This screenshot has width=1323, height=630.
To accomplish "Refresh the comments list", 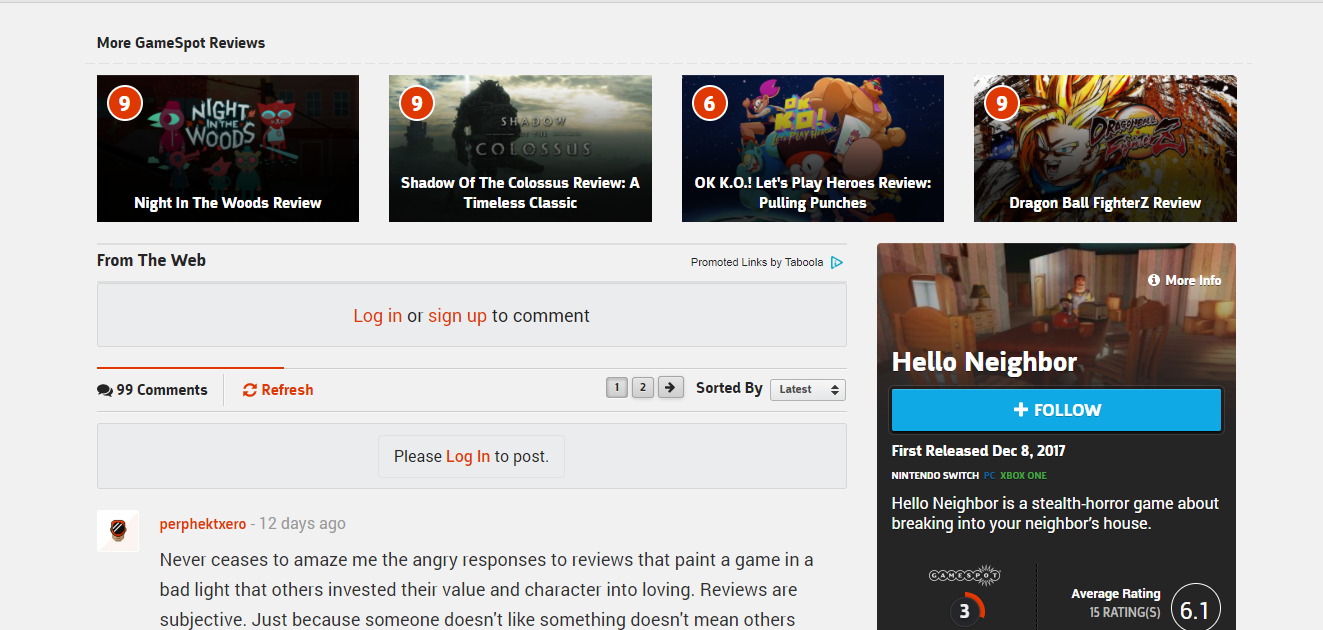I will (278, 390).
